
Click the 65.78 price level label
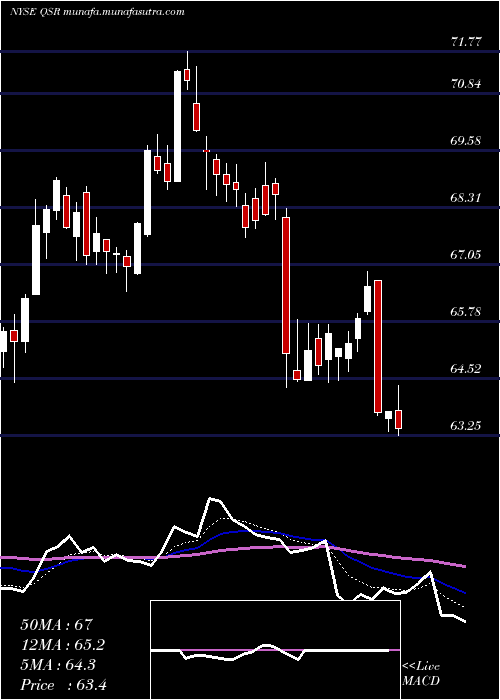(x=467, y=312)
